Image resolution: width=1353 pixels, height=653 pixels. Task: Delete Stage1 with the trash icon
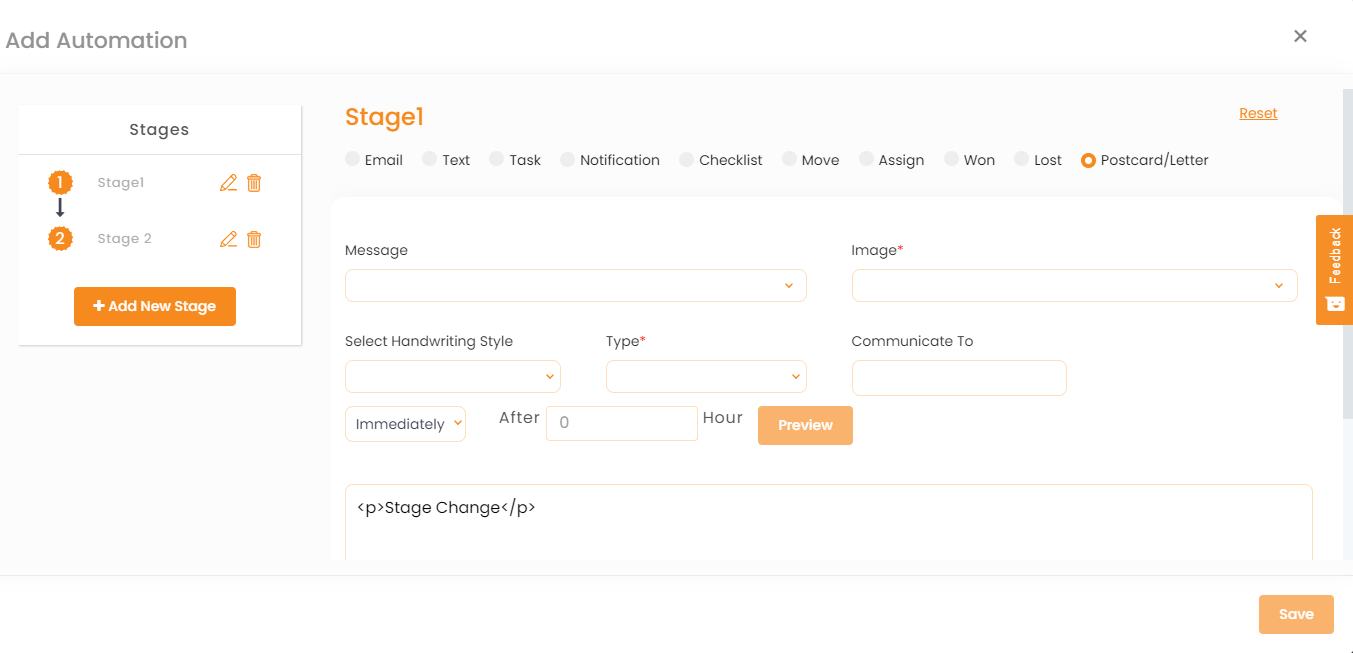coord(254,183)
